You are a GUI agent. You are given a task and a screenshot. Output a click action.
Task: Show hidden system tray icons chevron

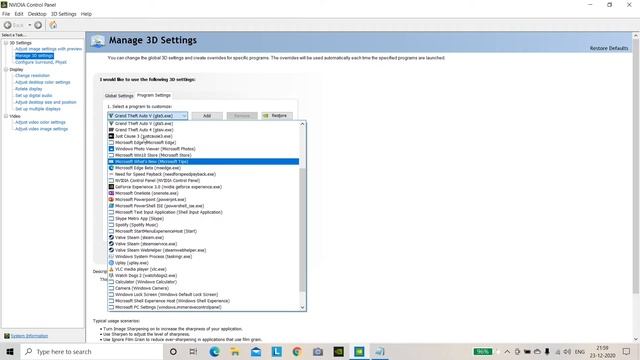tap(507, 351)
